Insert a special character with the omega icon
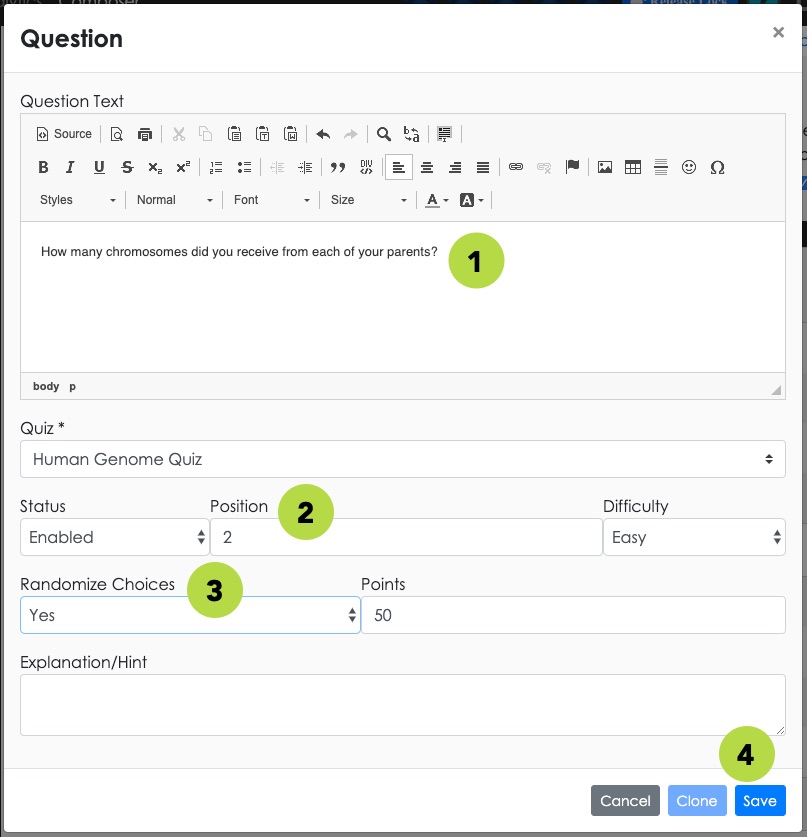This screenshot has height=837, width=807. click(717, 168)
